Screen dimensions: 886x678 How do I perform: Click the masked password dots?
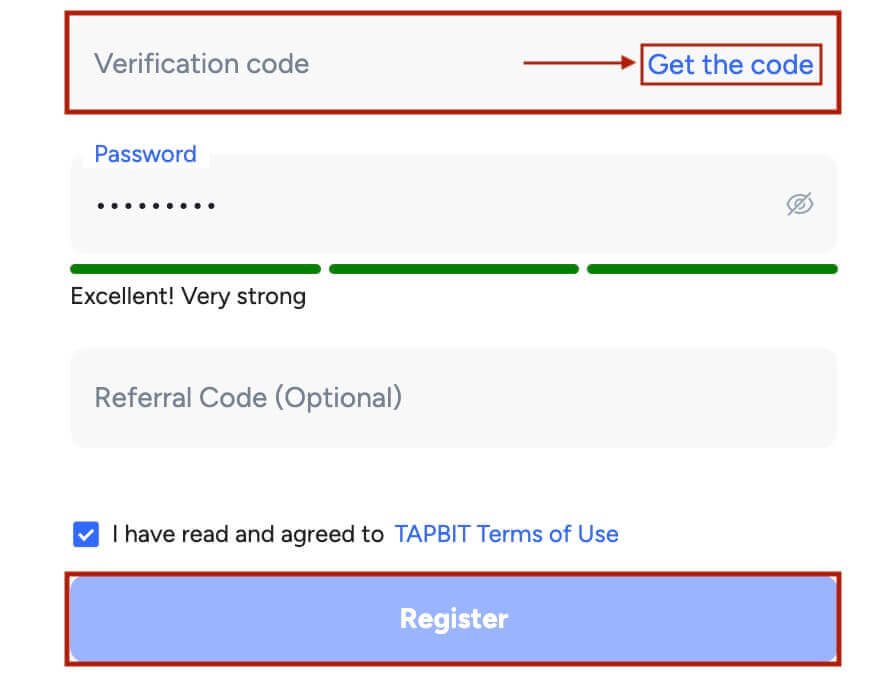156,206
